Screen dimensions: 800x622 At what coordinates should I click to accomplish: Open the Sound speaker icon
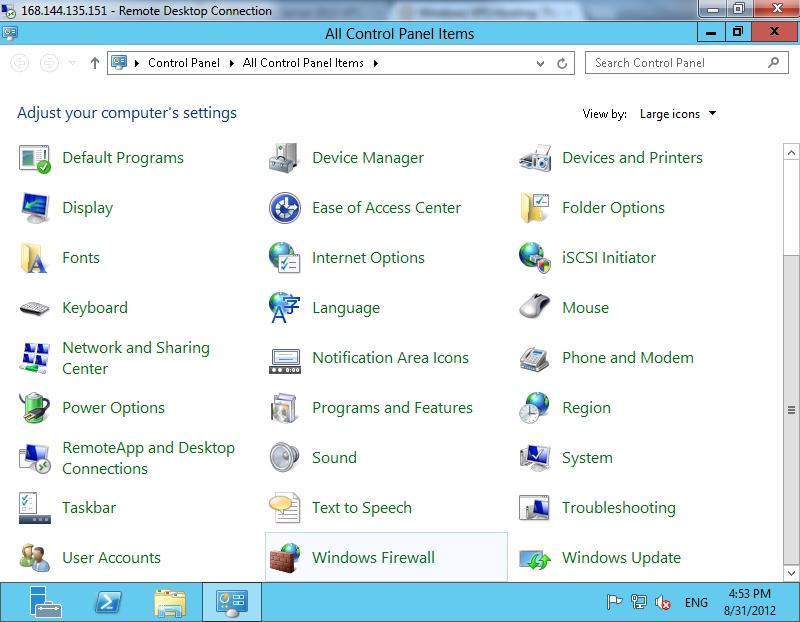[x=284, y=457]
